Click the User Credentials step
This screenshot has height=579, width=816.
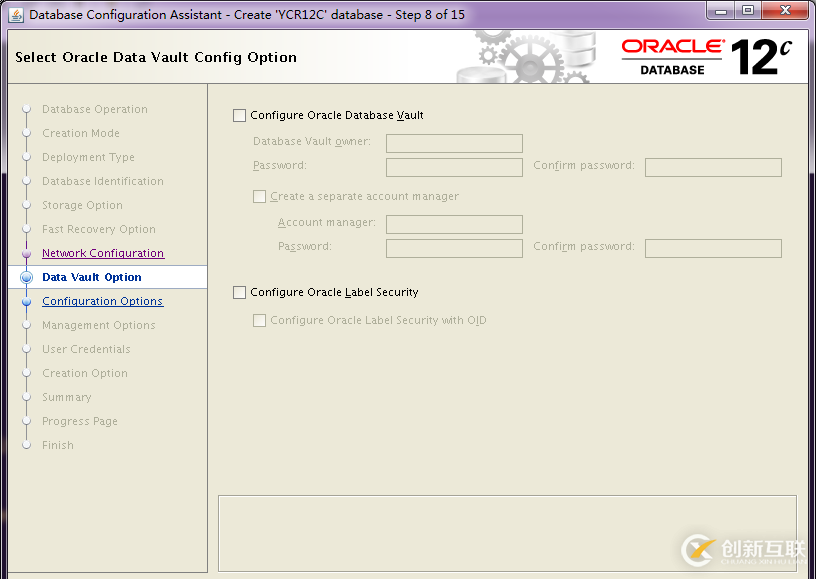(86, 349)
